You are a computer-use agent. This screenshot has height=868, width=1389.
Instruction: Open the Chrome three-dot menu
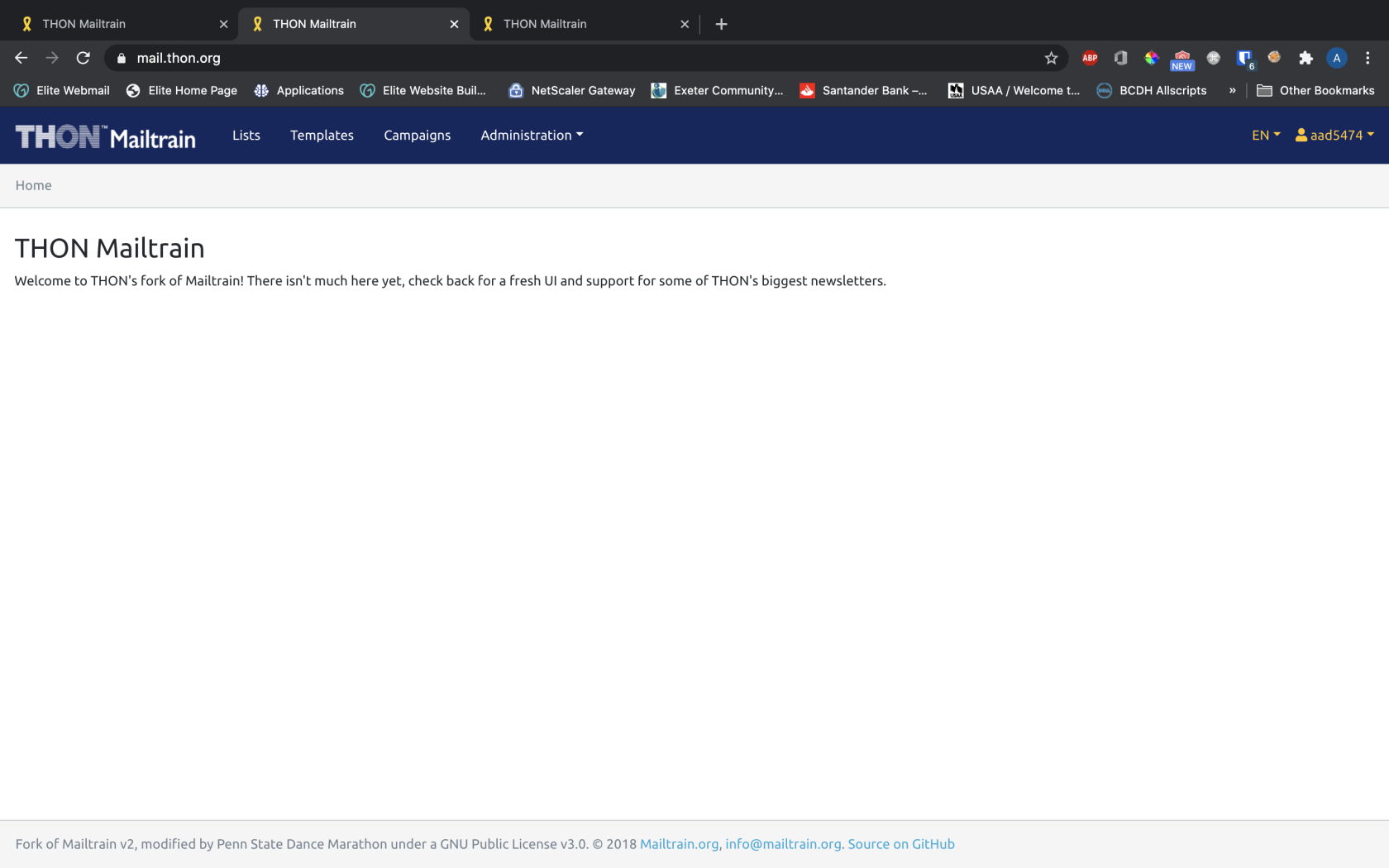pyautogui.click(x=1368, y=58)
